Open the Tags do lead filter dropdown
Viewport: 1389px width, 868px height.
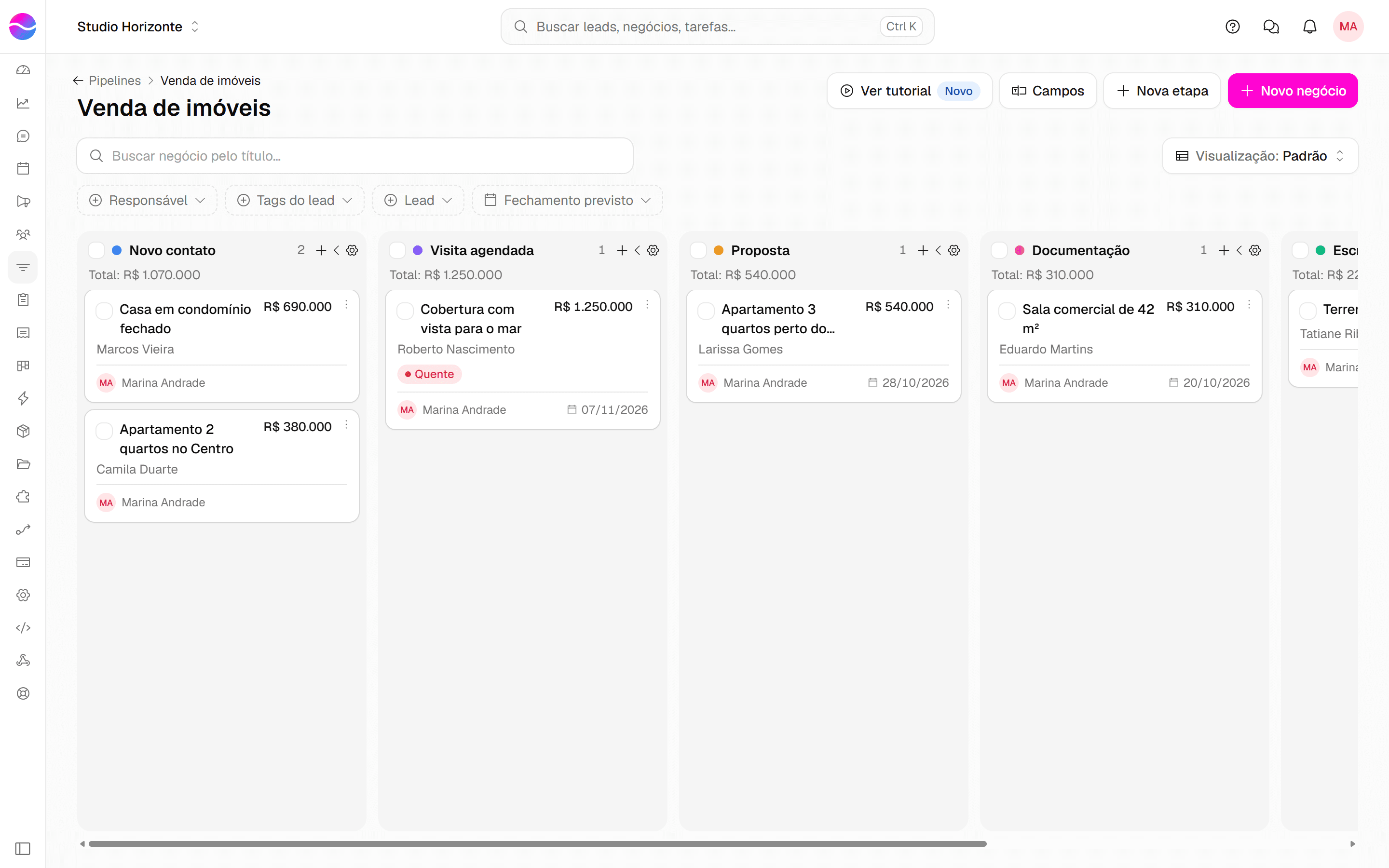[x=295, y=200]
